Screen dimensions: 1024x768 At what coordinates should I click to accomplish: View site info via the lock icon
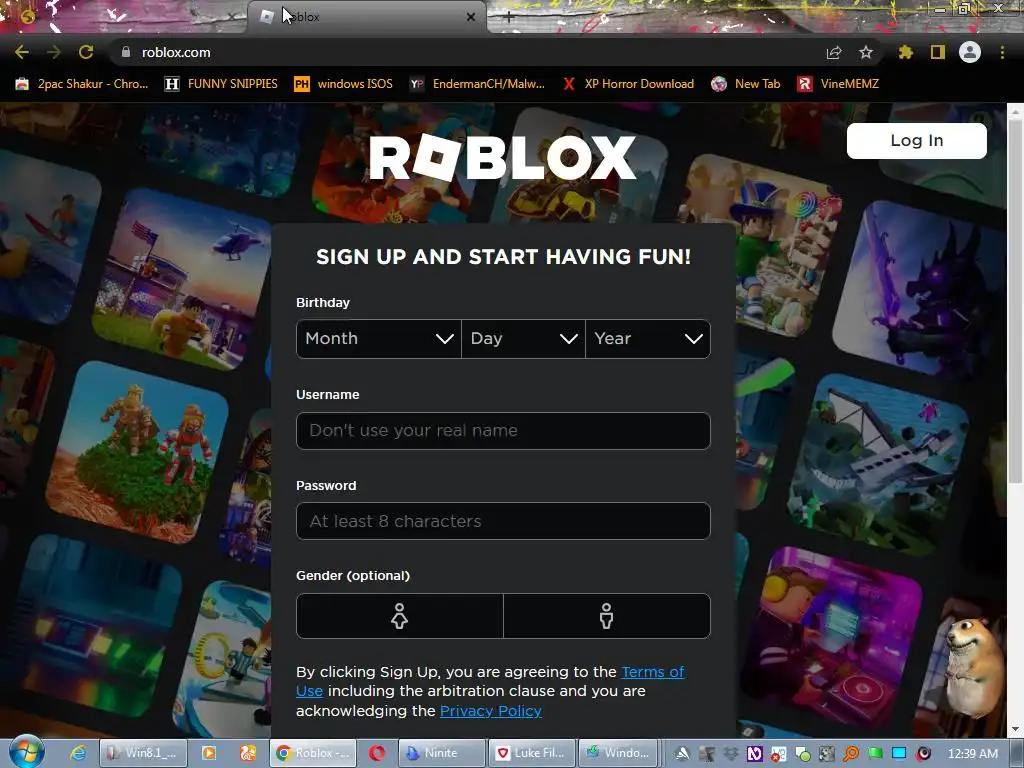coord(126,52)
